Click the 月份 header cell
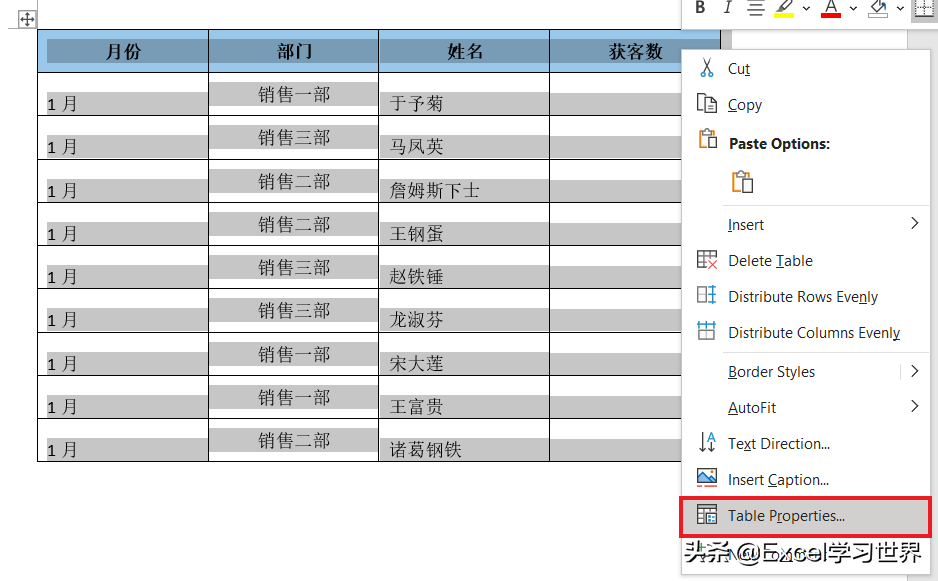Viewport: 938px width, 581px height. pos(123,51)
